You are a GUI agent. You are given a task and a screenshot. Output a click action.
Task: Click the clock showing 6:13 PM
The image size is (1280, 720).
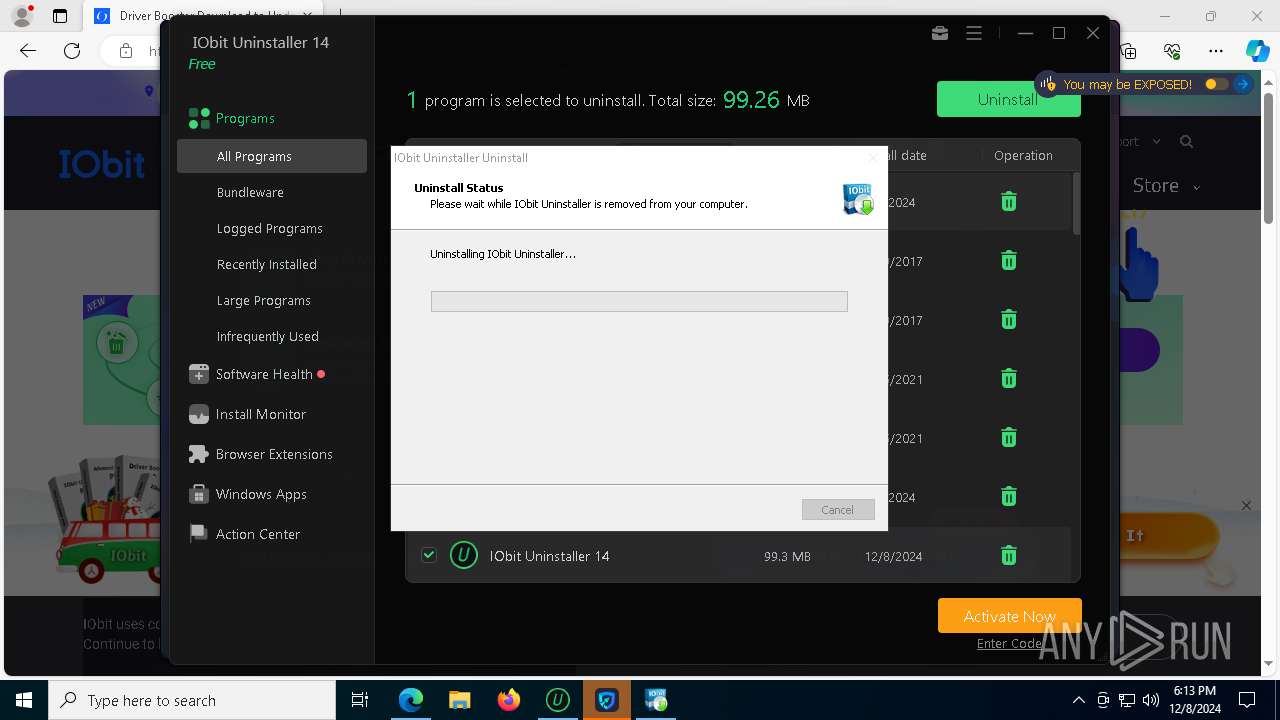click(x=1194, y=691)
